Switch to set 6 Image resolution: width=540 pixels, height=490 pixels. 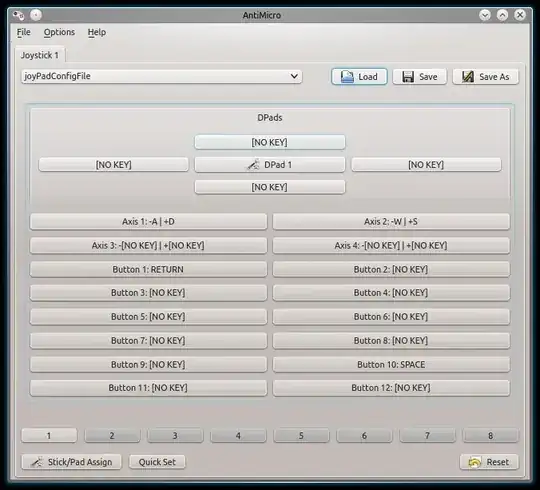364,436
